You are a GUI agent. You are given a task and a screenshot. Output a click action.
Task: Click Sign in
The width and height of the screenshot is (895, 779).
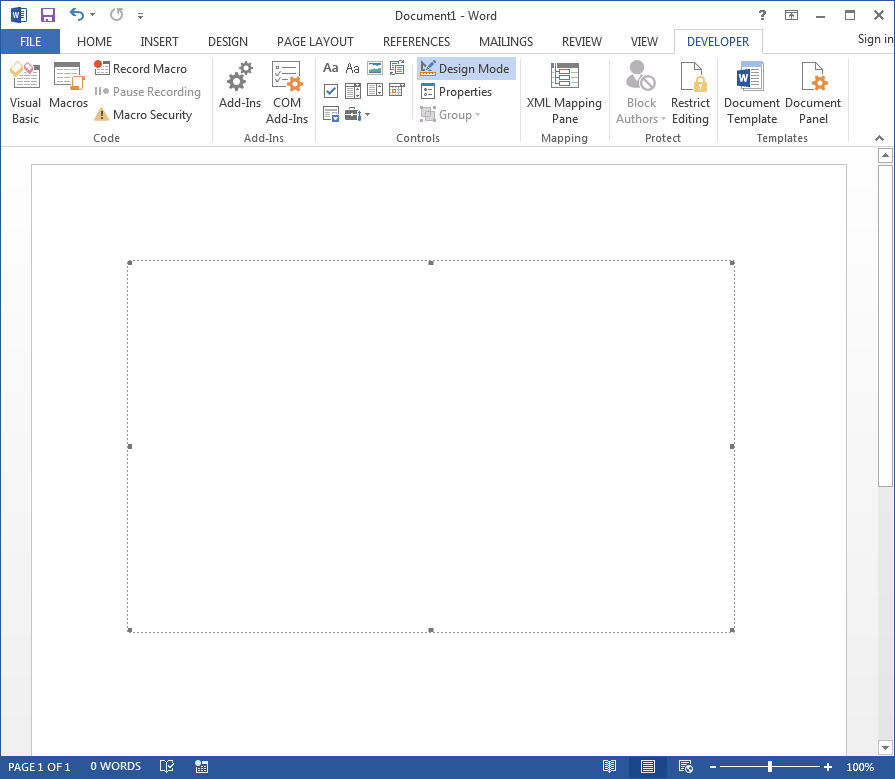click(875, 39)
